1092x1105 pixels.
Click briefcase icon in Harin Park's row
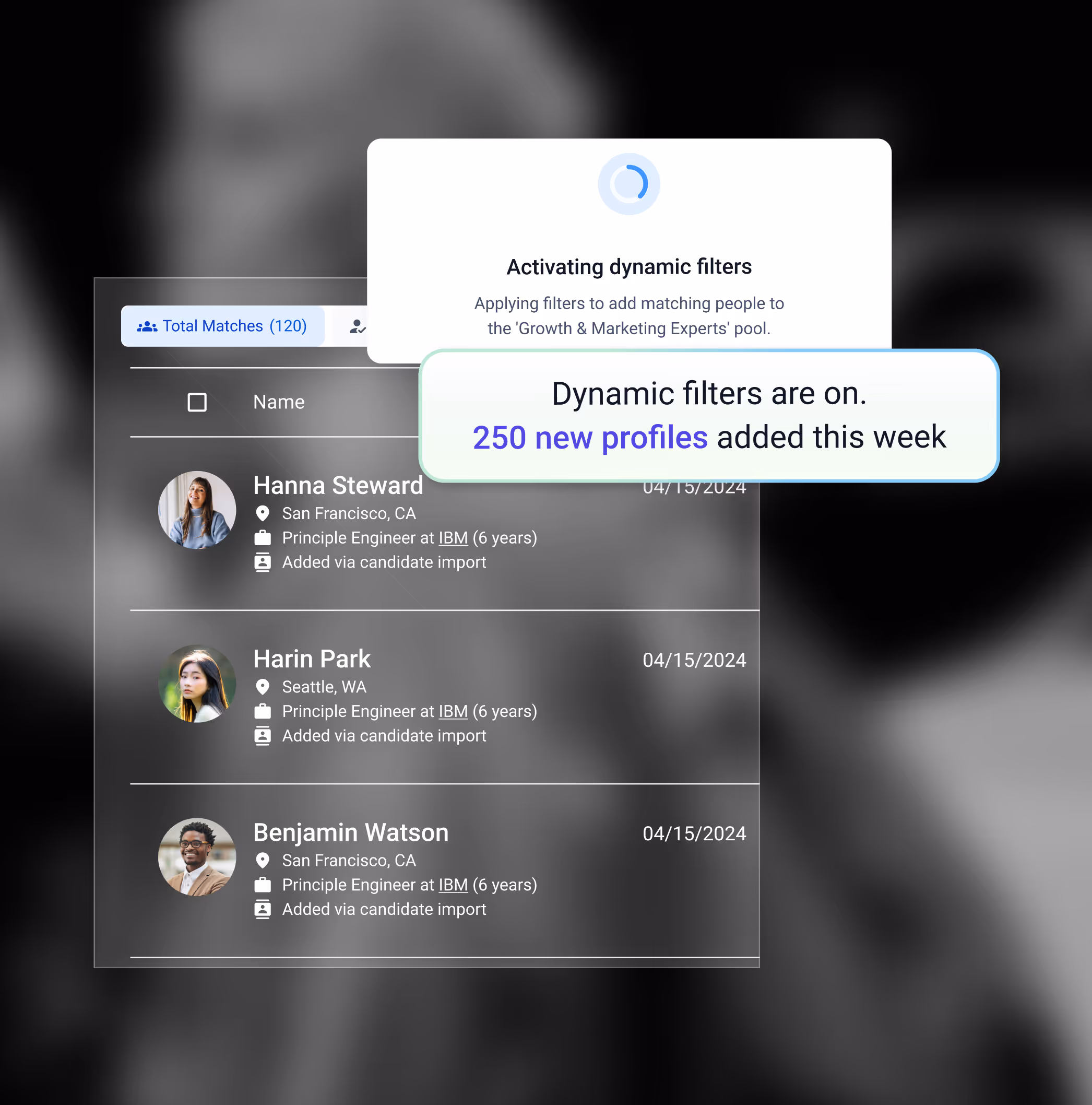(x=263, y=711)
